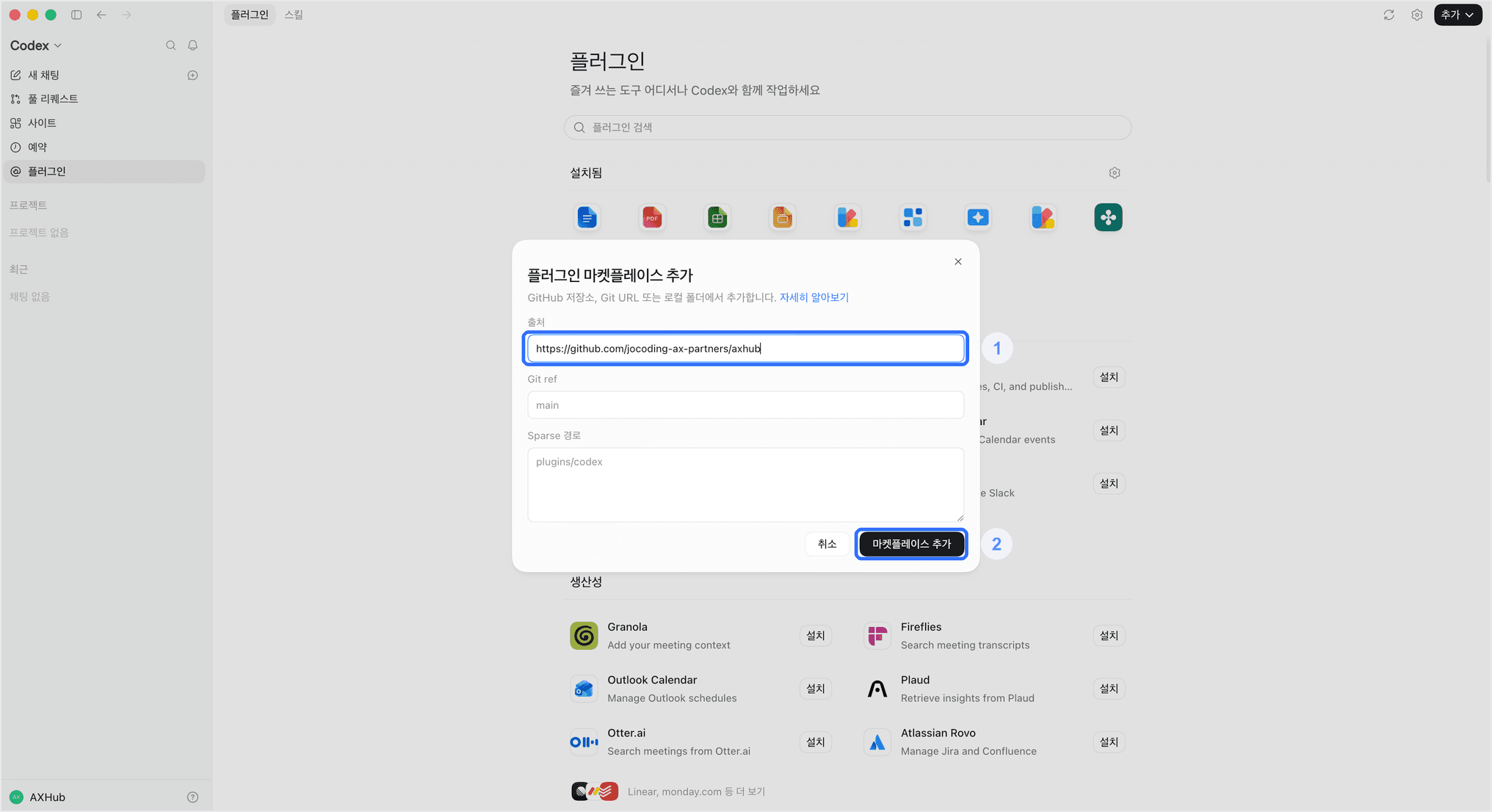1492x812 pixels.
Task: Click the refresh icon in top bar
Action: (1388, 15)
